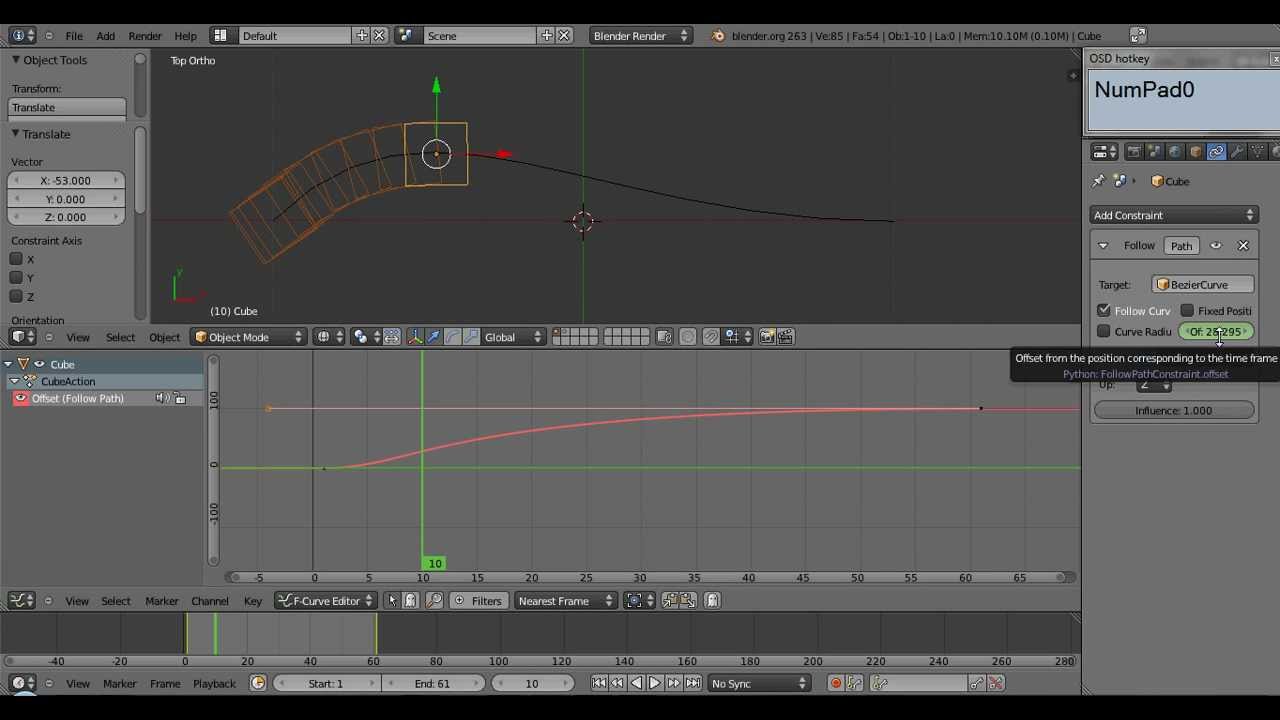Delete keyframes with crossed key icon
This screenshot has width=1280, height=720.
[995, 683]
